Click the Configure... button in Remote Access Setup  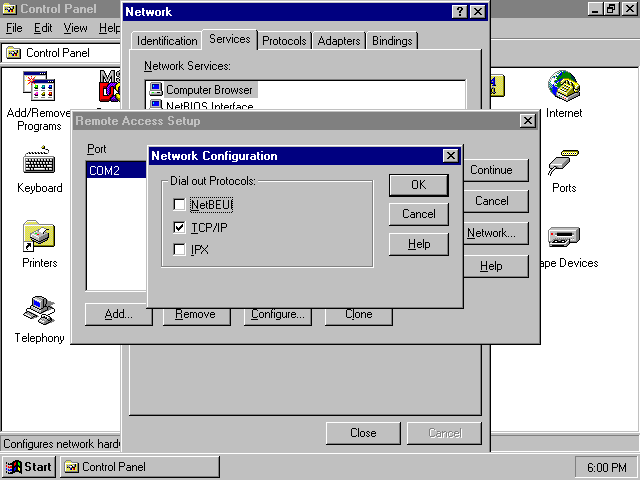[278, 315]
